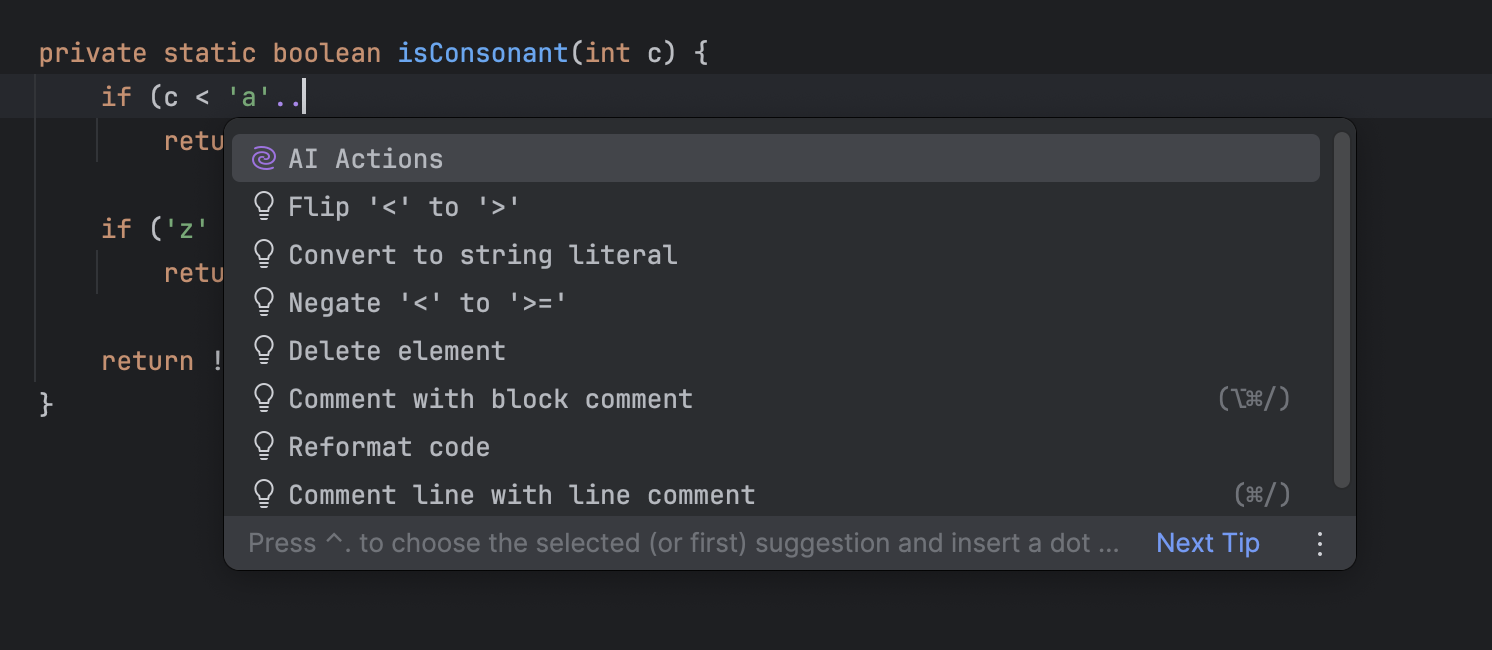
Task: Apply Convert to string literal suggestion
Action: 481,253
